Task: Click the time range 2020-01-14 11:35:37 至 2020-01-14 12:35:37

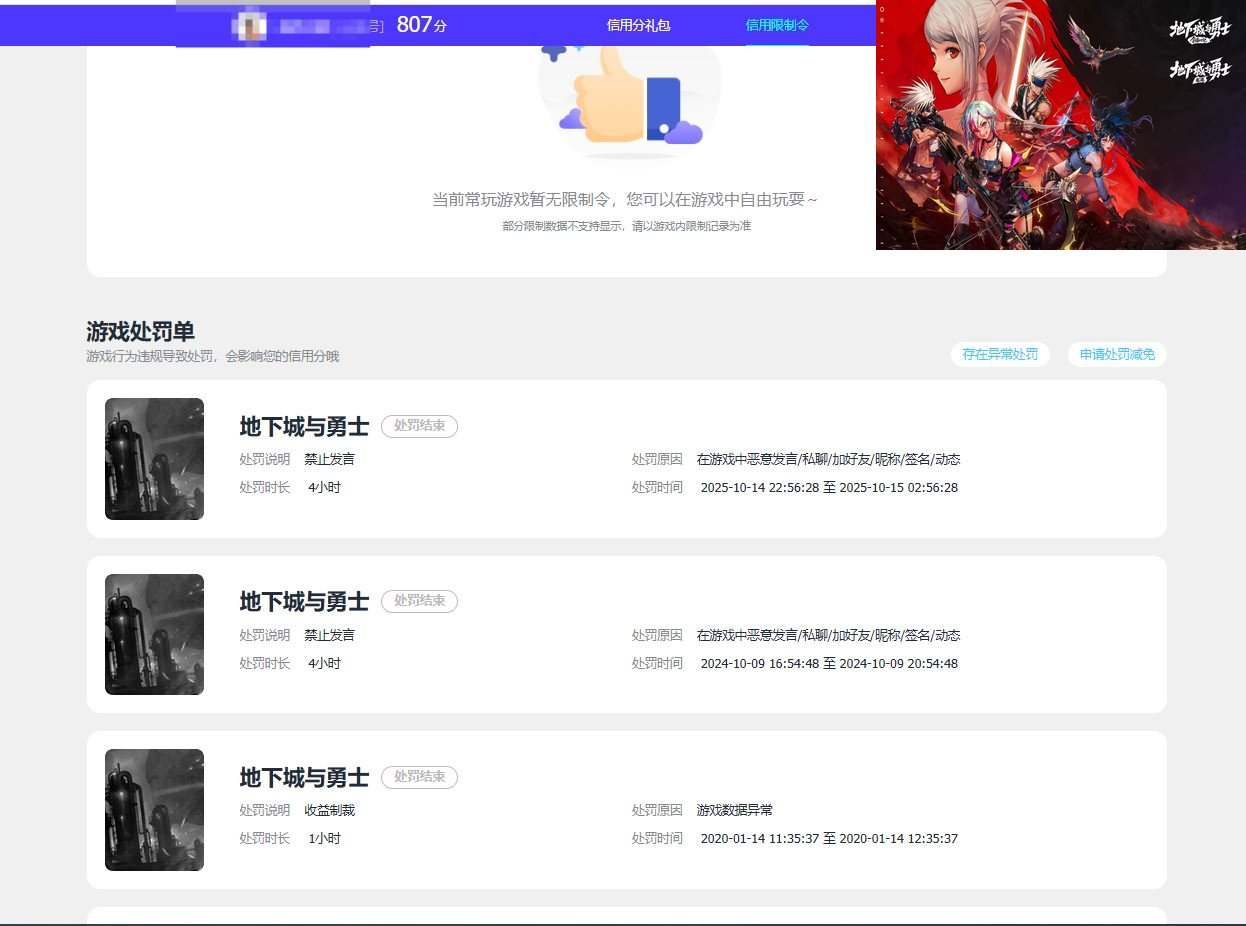Action: pos(829,839)
